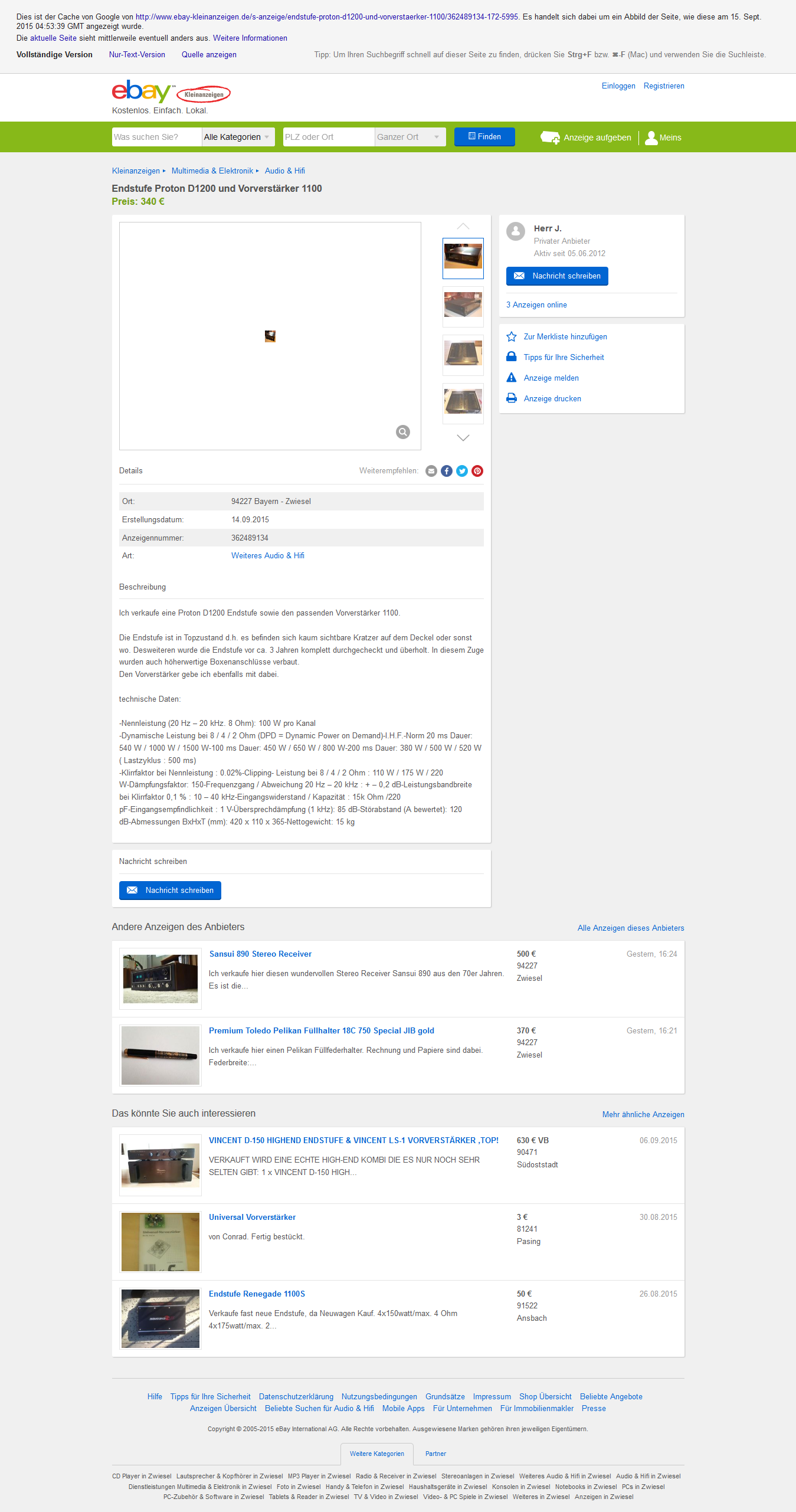This screenshot has height=1512, width=796.
Task: Go to Kleinanzeigen breadcrumb
Action: (x=136, y=171)
